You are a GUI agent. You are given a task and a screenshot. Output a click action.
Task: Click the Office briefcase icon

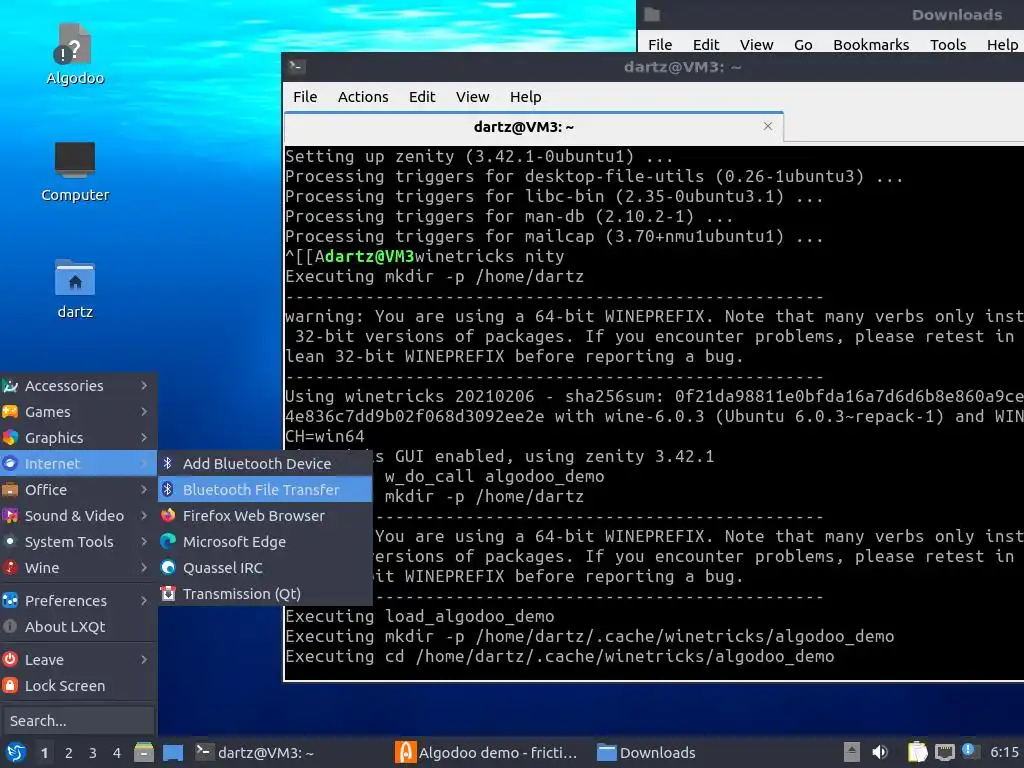(x=10, y=489)
